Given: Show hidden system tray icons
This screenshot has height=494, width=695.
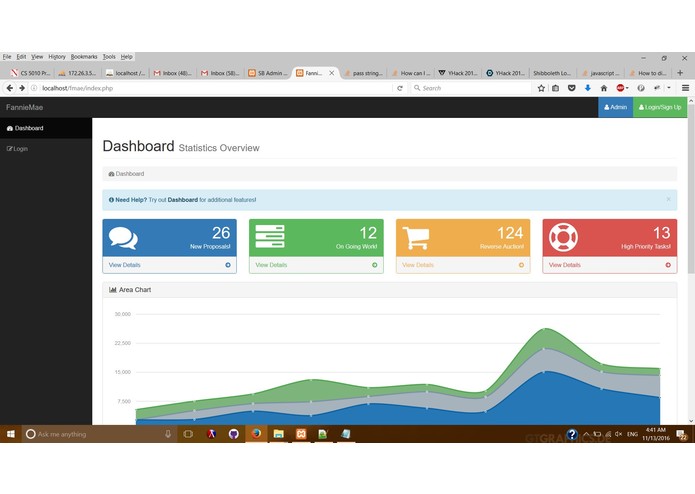Looking at the screenshot, I should coord(586,435).
